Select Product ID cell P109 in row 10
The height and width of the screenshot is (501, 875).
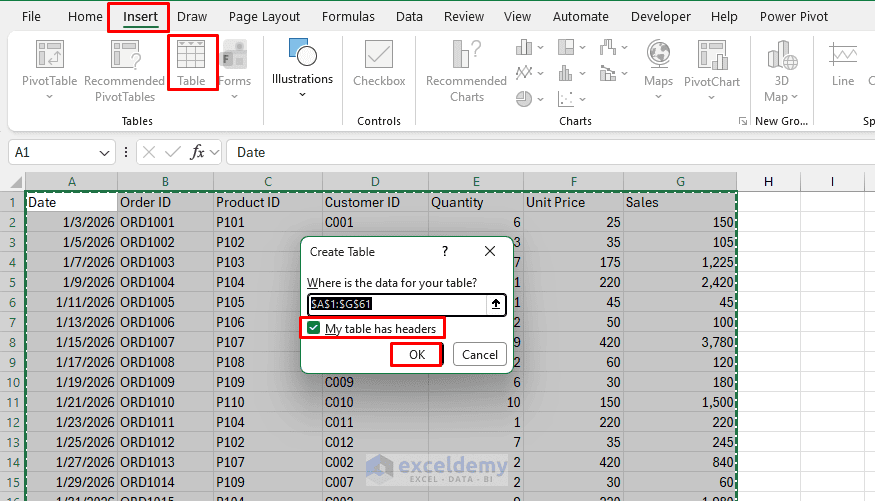coord(268,382)
